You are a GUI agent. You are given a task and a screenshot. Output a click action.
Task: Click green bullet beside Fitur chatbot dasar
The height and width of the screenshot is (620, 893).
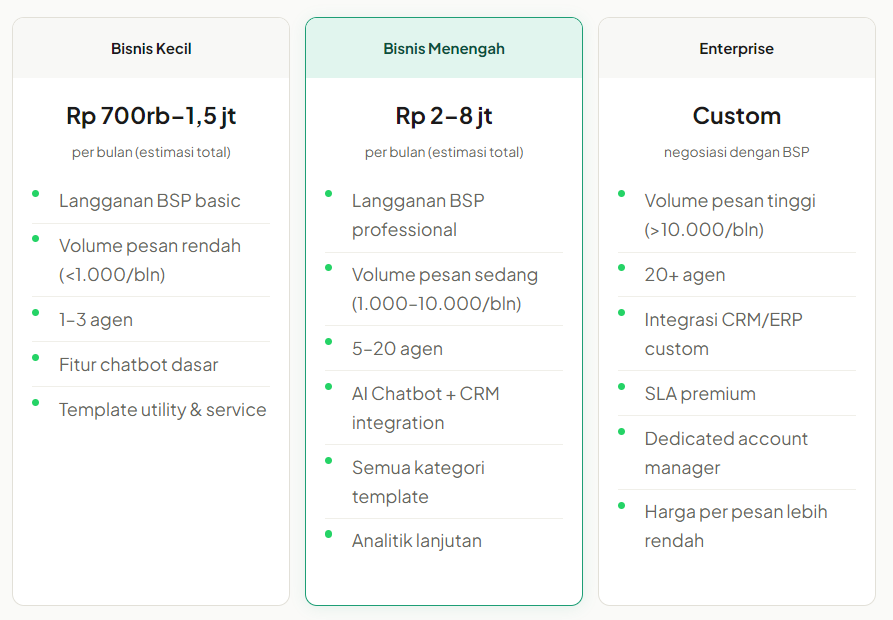[36, 357]
